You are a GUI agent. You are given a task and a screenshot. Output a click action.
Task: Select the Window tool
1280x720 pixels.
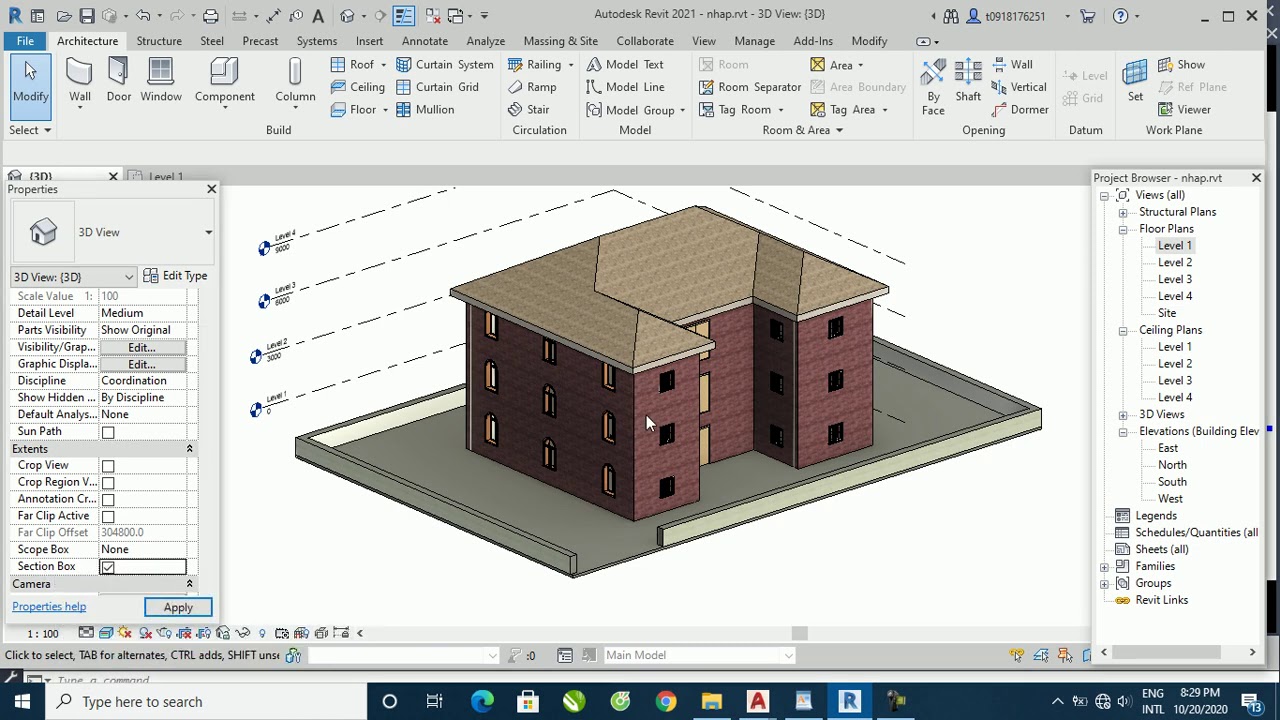coord(161,81)
